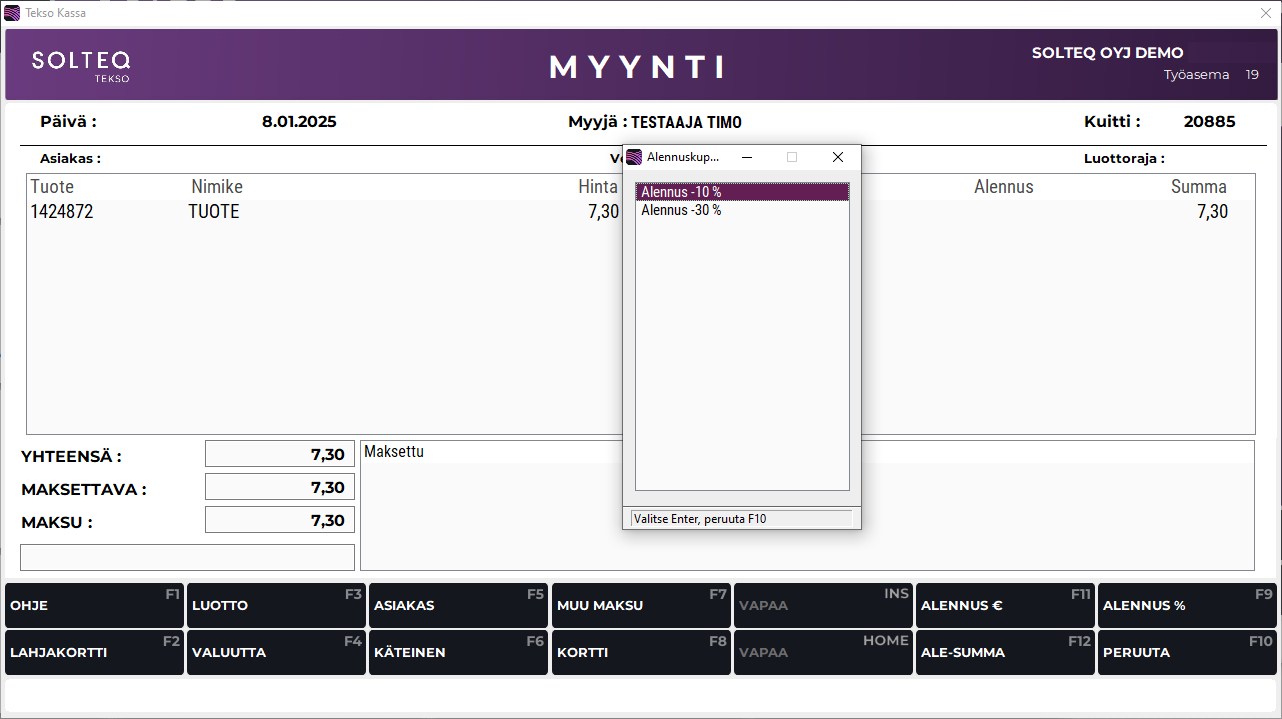Pay with KORTTI card button
This screenshot has width=1282, height=719.
point(640,652)
